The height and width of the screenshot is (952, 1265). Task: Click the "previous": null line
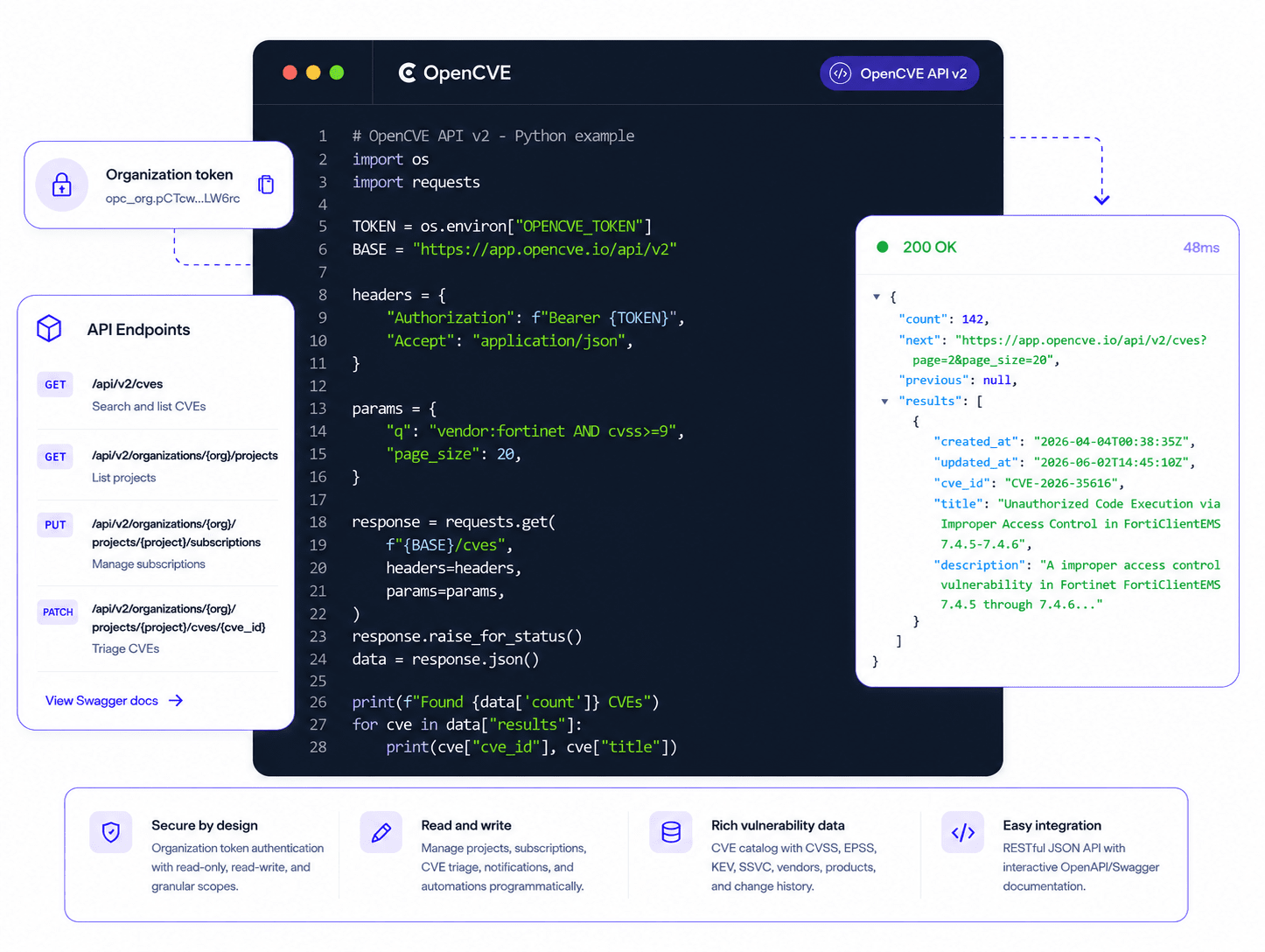pyautogui.click(x=958, y=381)
